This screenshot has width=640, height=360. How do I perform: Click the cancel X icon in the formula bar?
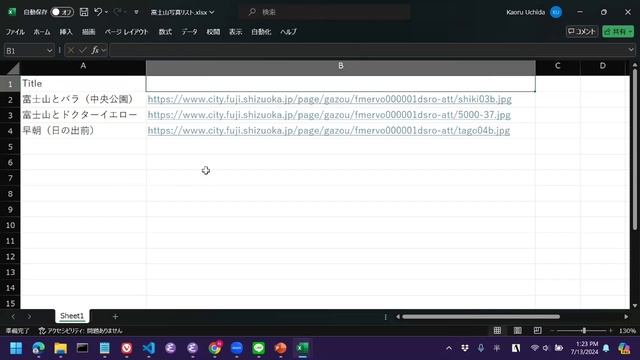tap(71, 50)
